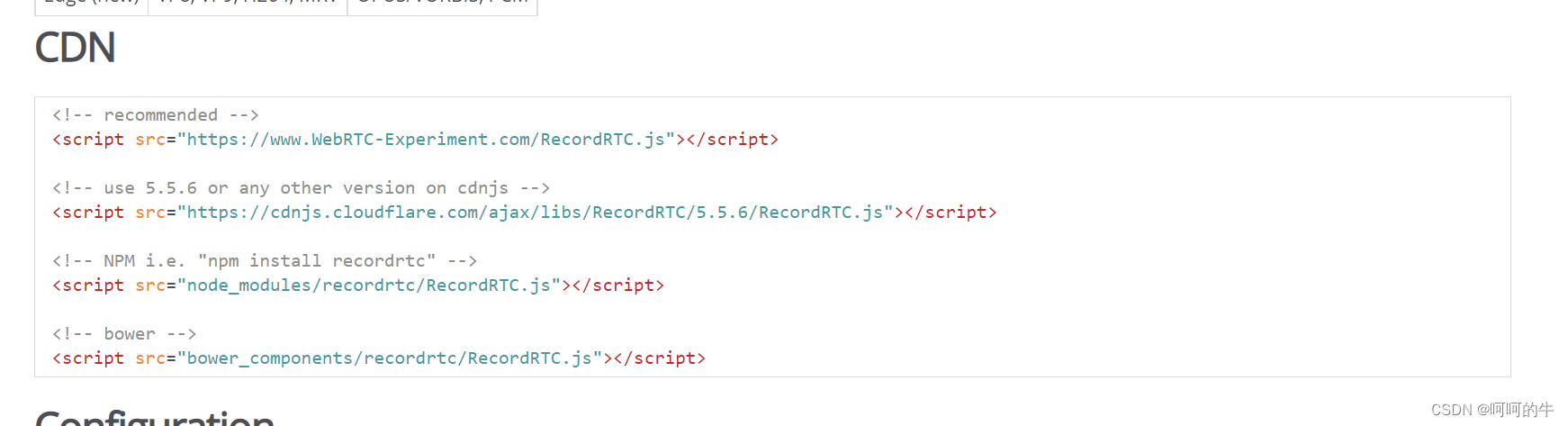Click the cdnjs.cloudflare.com RecordRTC URL
Viewport: 1568px width, 426px height.
(x=535, y=213)
